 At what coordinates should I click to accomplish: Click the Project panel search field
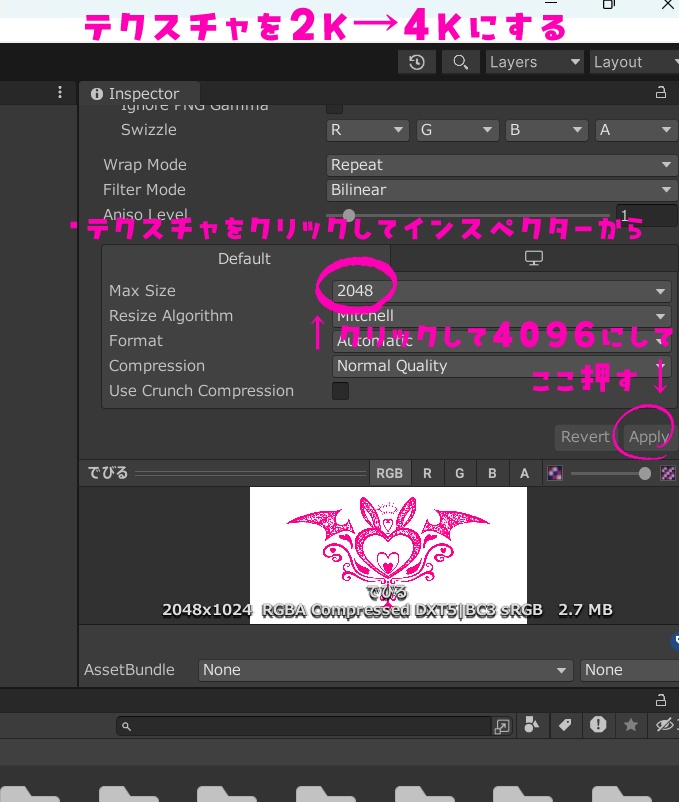point(304,726)
